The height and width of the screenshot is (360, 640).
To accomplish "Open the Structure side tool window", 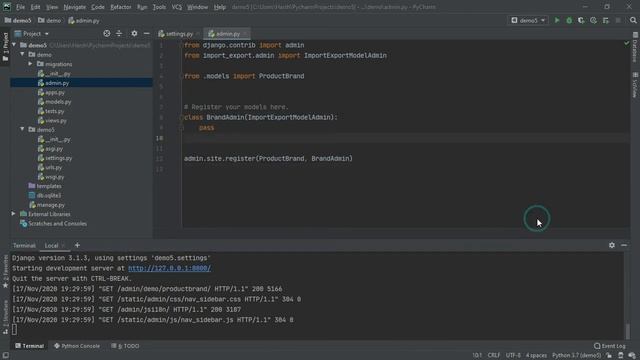I will coord(5,317).
